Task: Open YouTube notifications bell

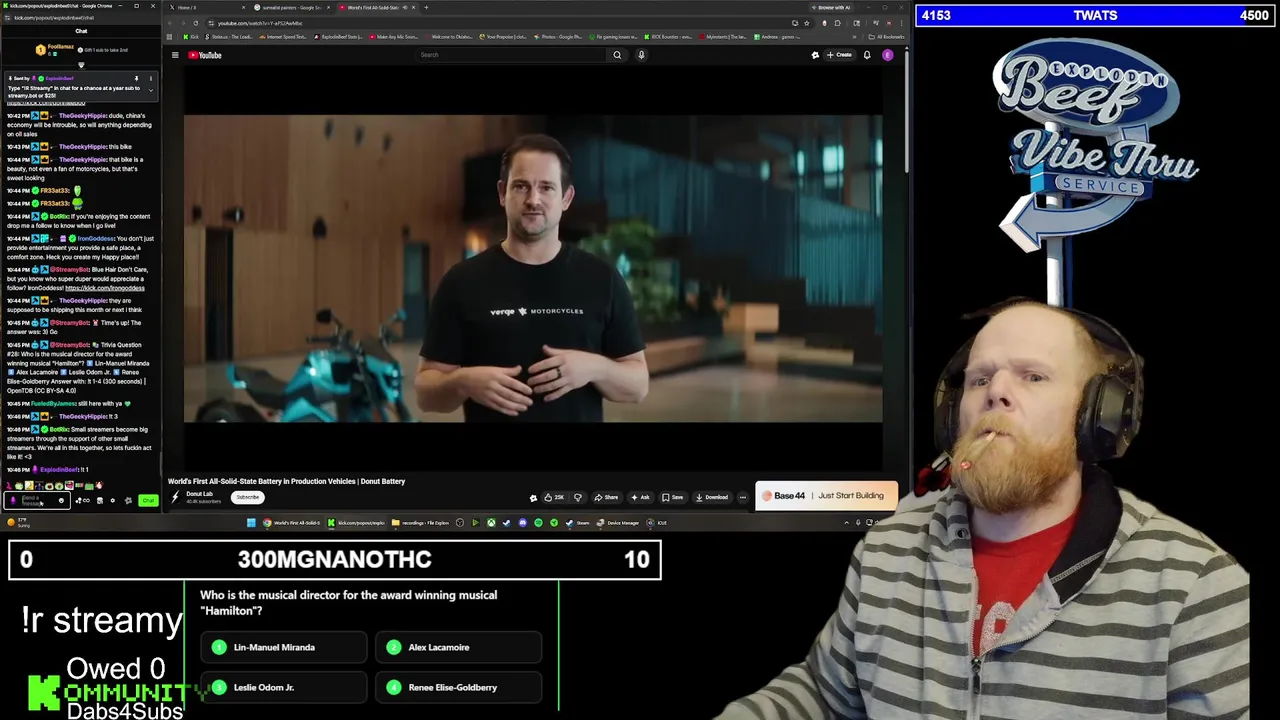Action: point(867,55)
